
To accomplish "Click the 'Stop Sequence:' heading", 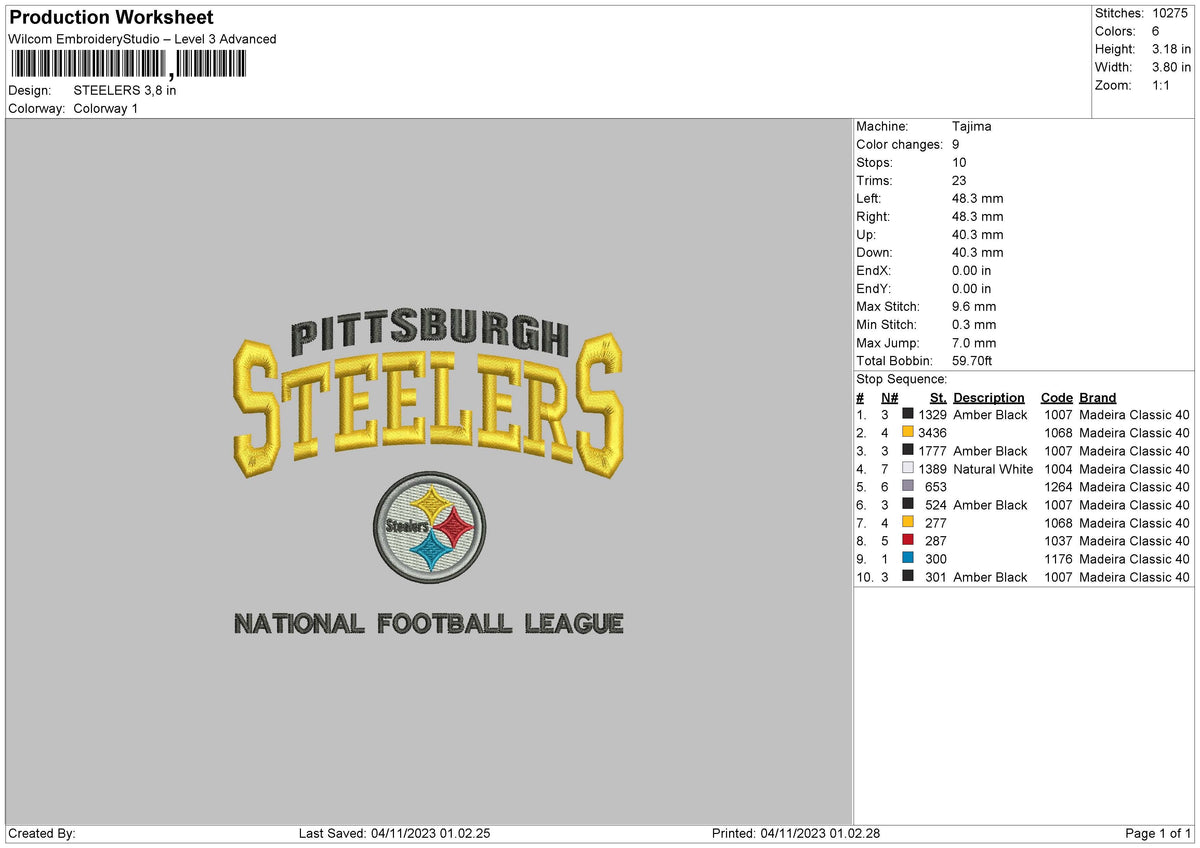I will (x=902, y=379).
